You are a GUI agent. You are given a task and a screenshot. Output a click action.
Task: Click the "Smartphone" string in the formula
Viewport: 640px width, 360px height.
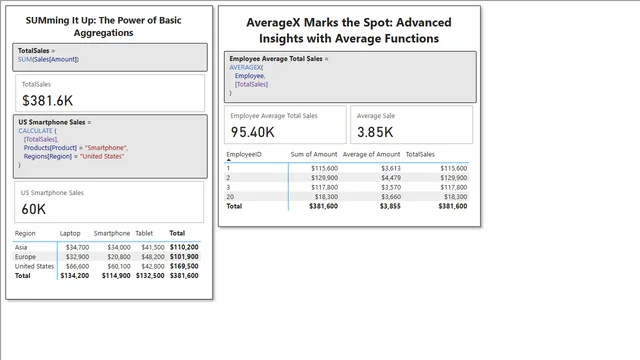click(x=106, y=148)
